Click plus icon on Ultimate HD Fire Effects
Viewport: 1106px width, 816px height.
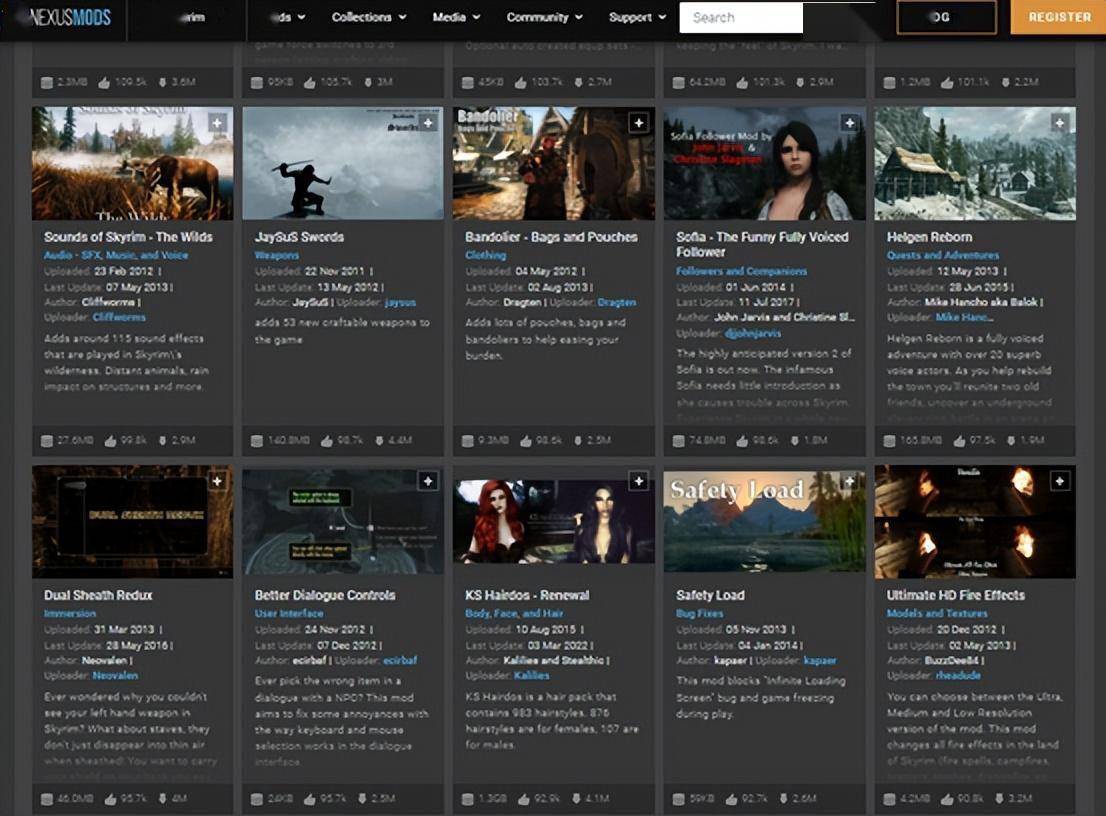(1060, 481)
